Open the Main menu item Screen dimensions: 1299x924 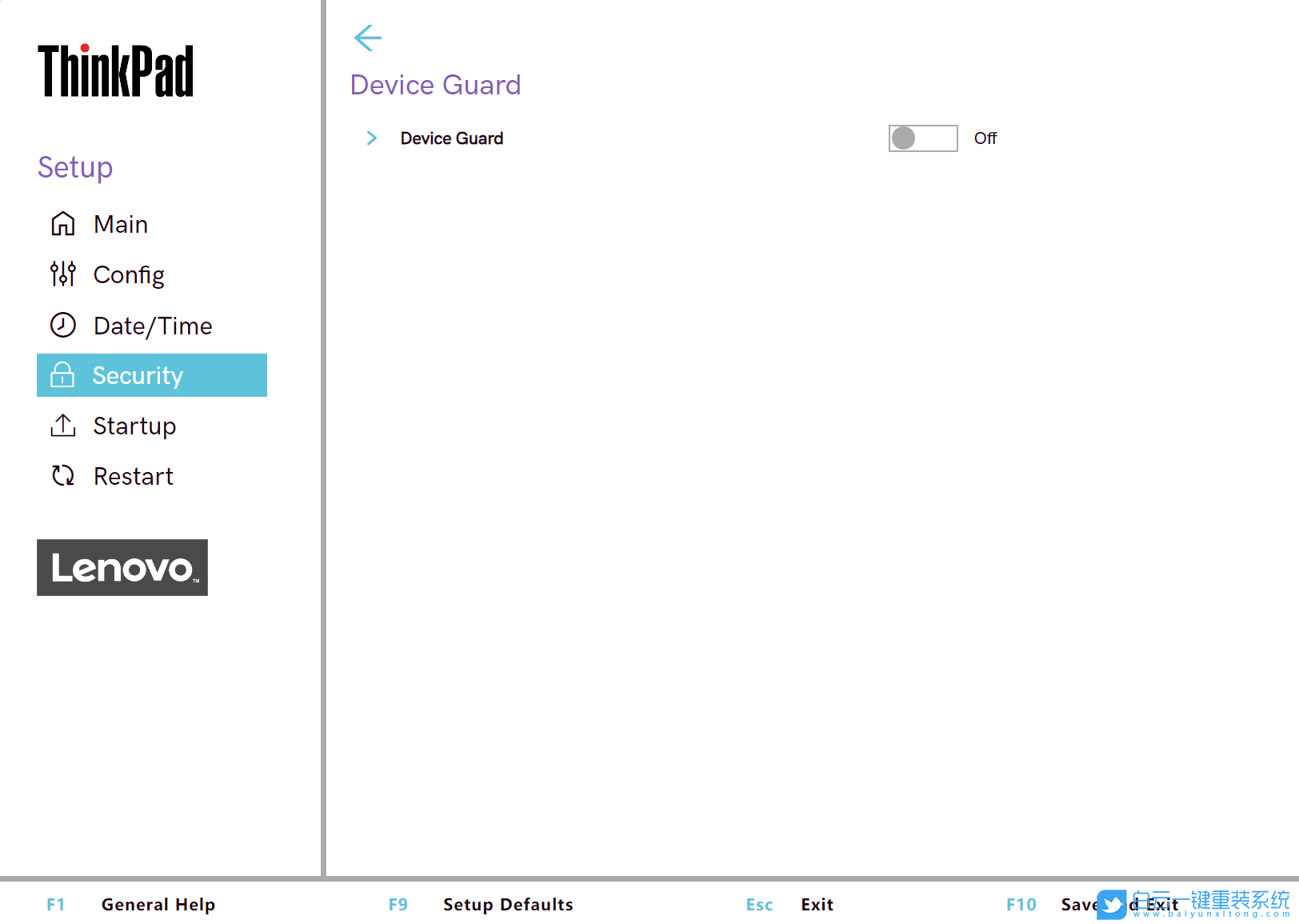coord(121,224)
